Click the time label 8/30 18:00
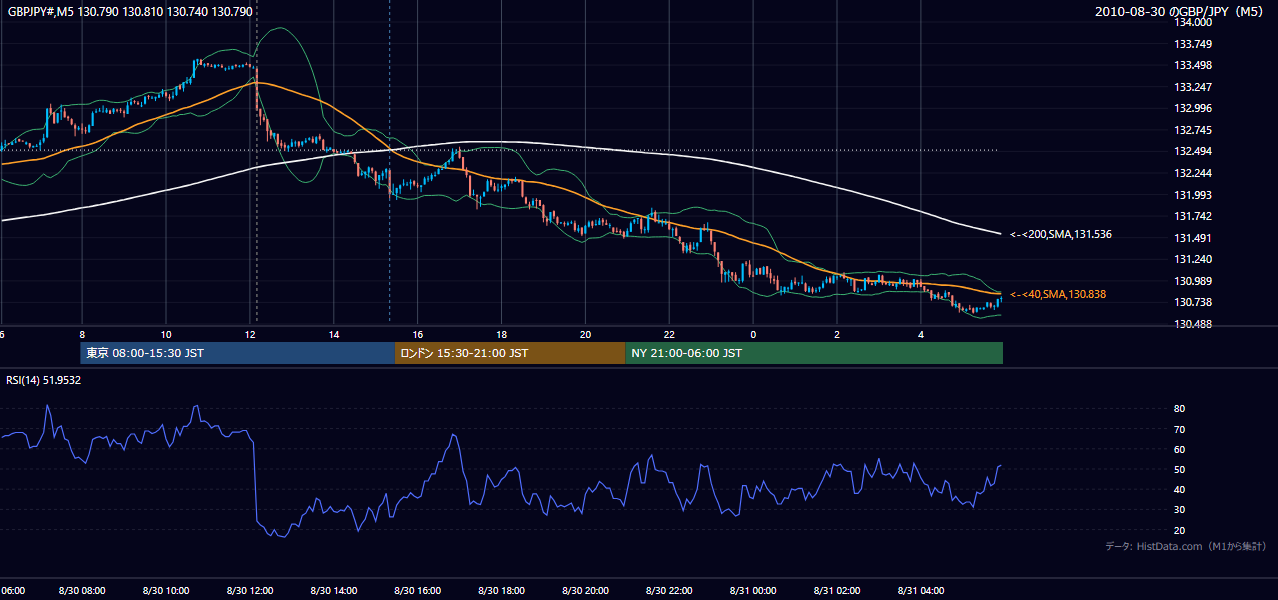The width and height of the screenshot is (1278, 600). coord(502,590)
